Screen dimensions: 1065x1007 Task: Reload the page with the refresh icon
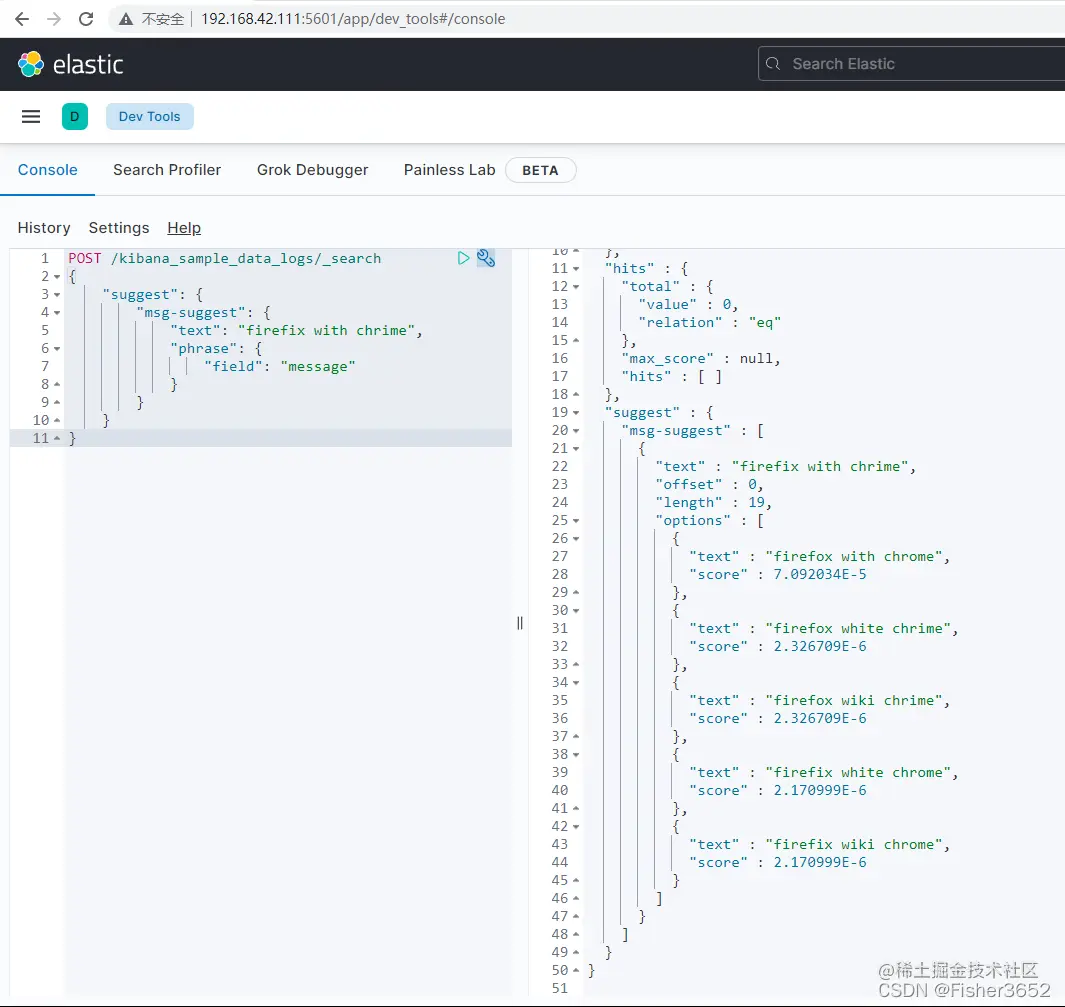point(86,19)
